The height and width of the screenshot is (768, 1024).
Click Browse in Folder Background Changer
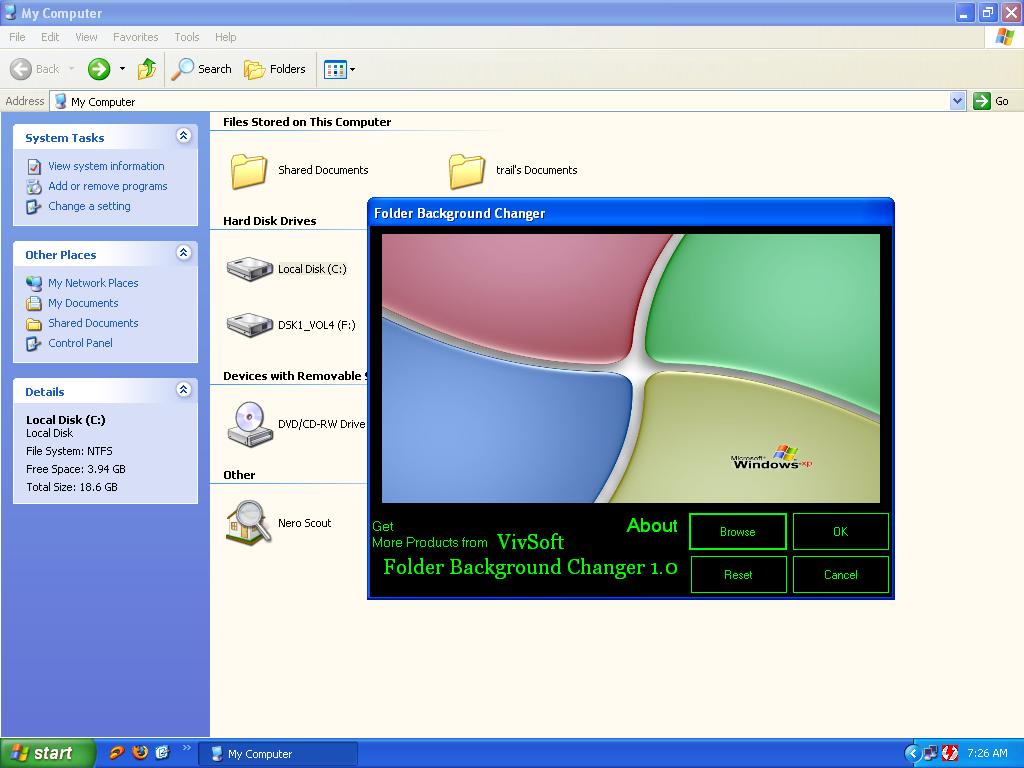point(738,532)
